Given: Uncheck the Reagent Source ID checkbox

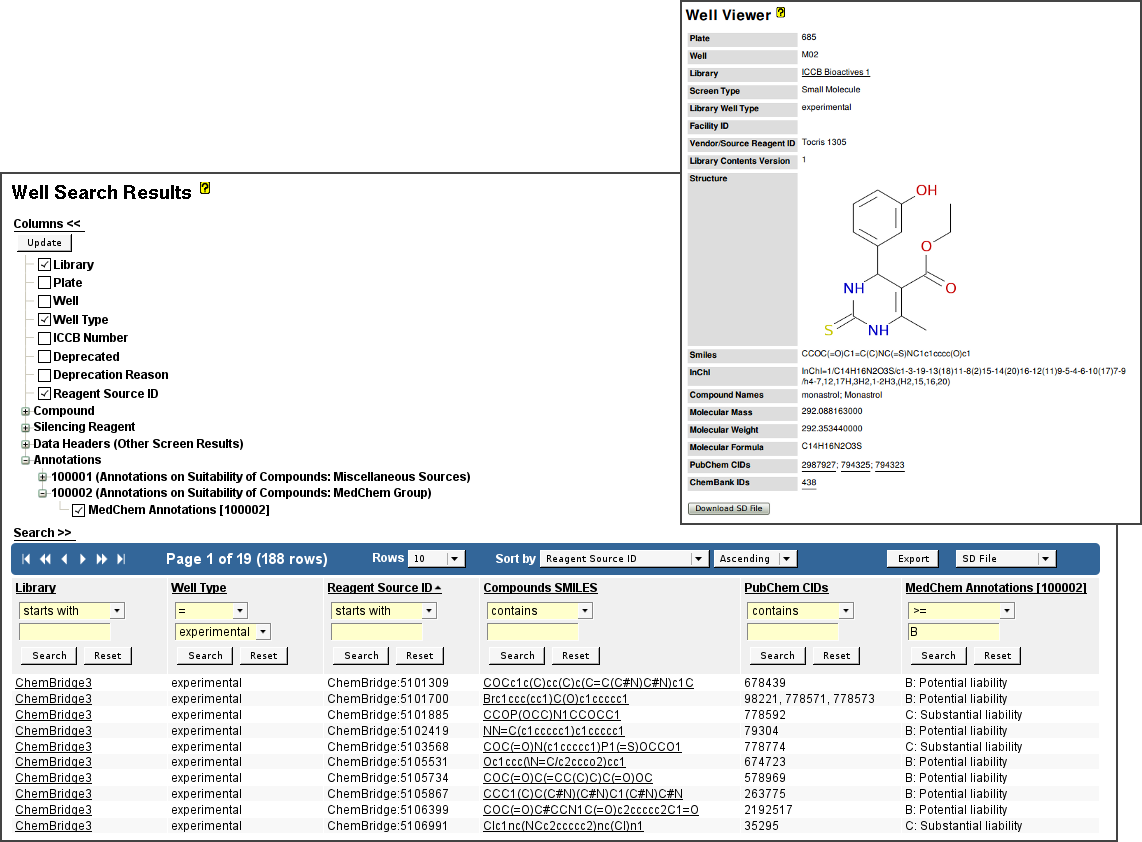Looking at the screenshot, I should (44, 393).
